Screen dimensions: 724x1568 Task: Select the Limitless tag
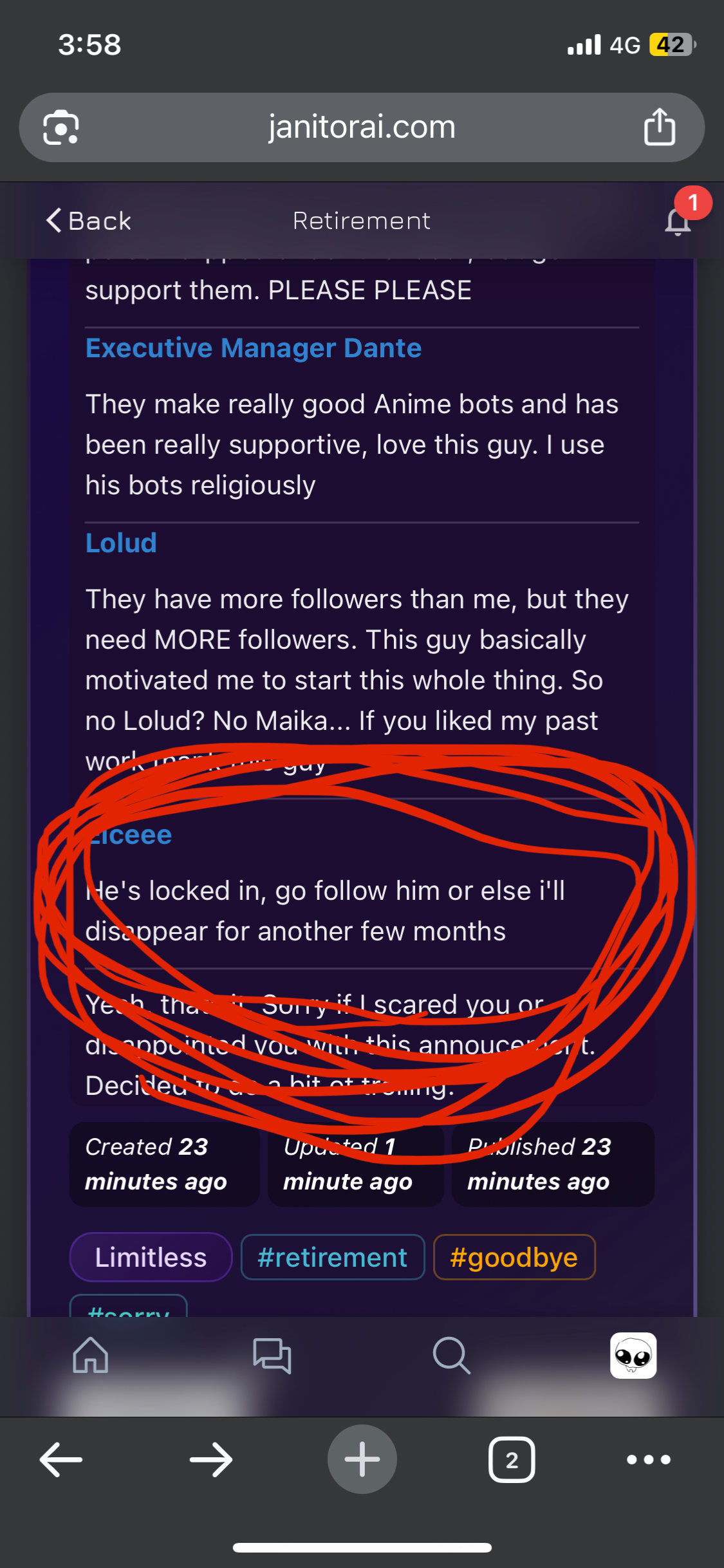click(x=151, y=1257)
